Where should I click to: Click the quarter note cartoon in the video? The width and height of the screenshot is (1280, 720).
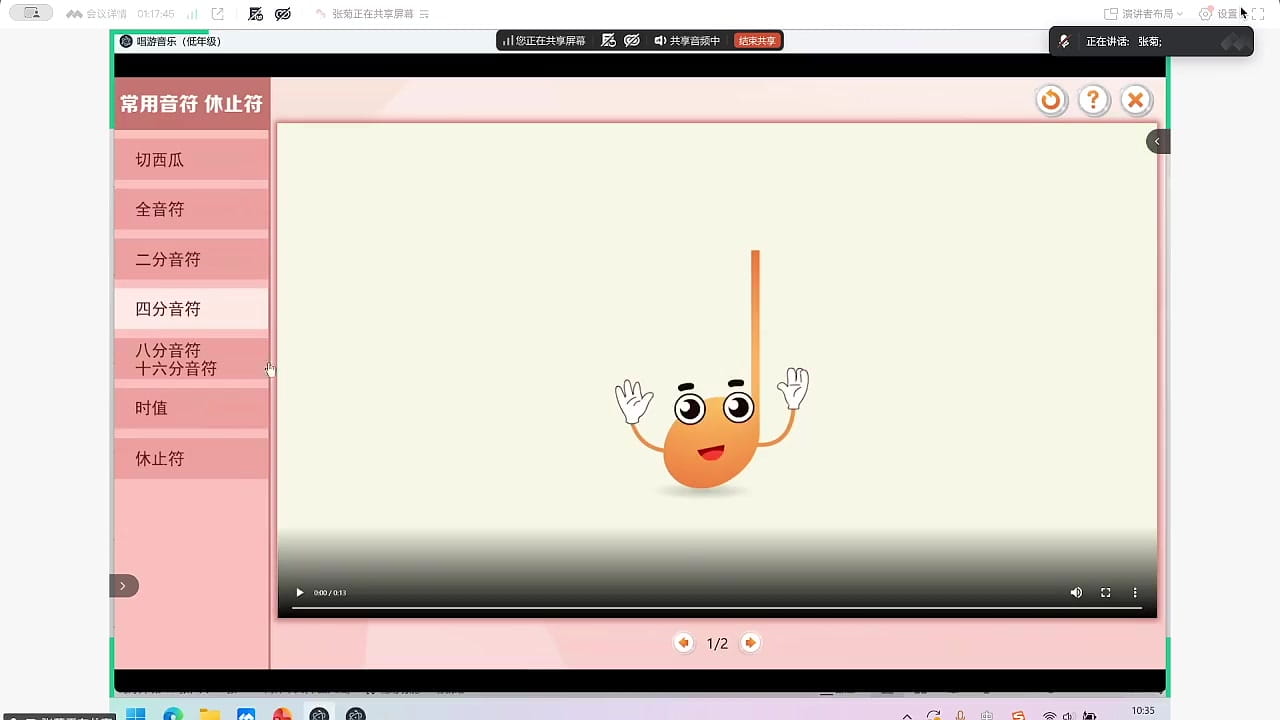point(712,372)
